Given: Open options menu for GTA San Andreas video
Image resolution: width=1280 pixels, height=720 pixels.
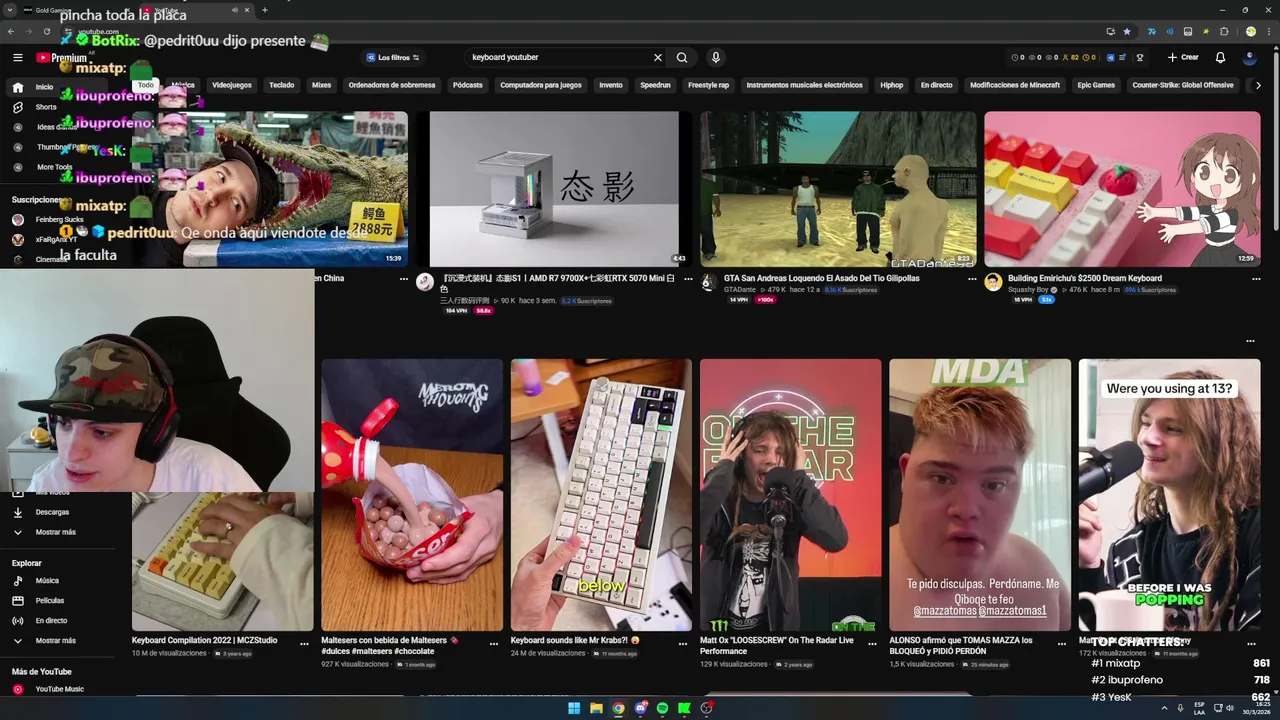Looking at the screenshot, I should coord(972,279).
